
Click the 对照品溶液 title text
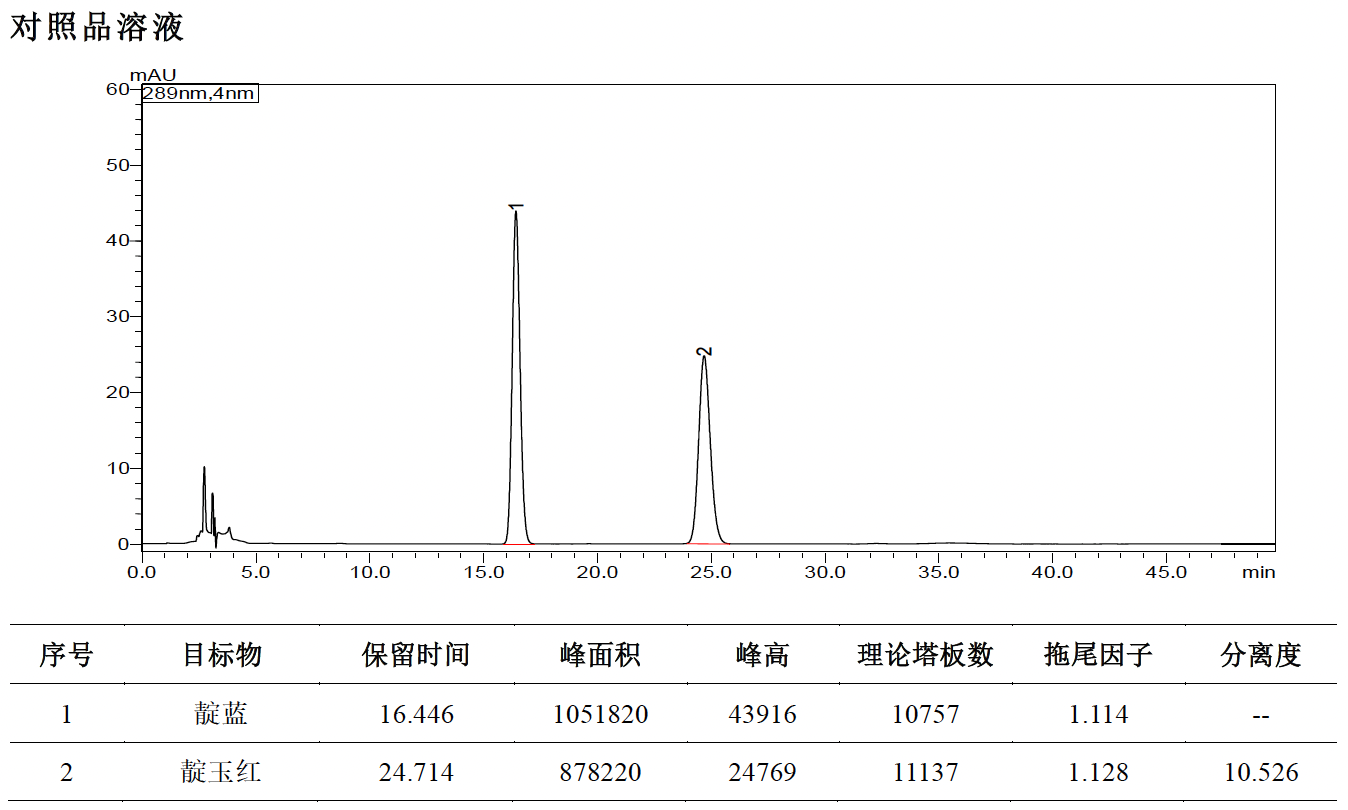click(x=97, y=26)
